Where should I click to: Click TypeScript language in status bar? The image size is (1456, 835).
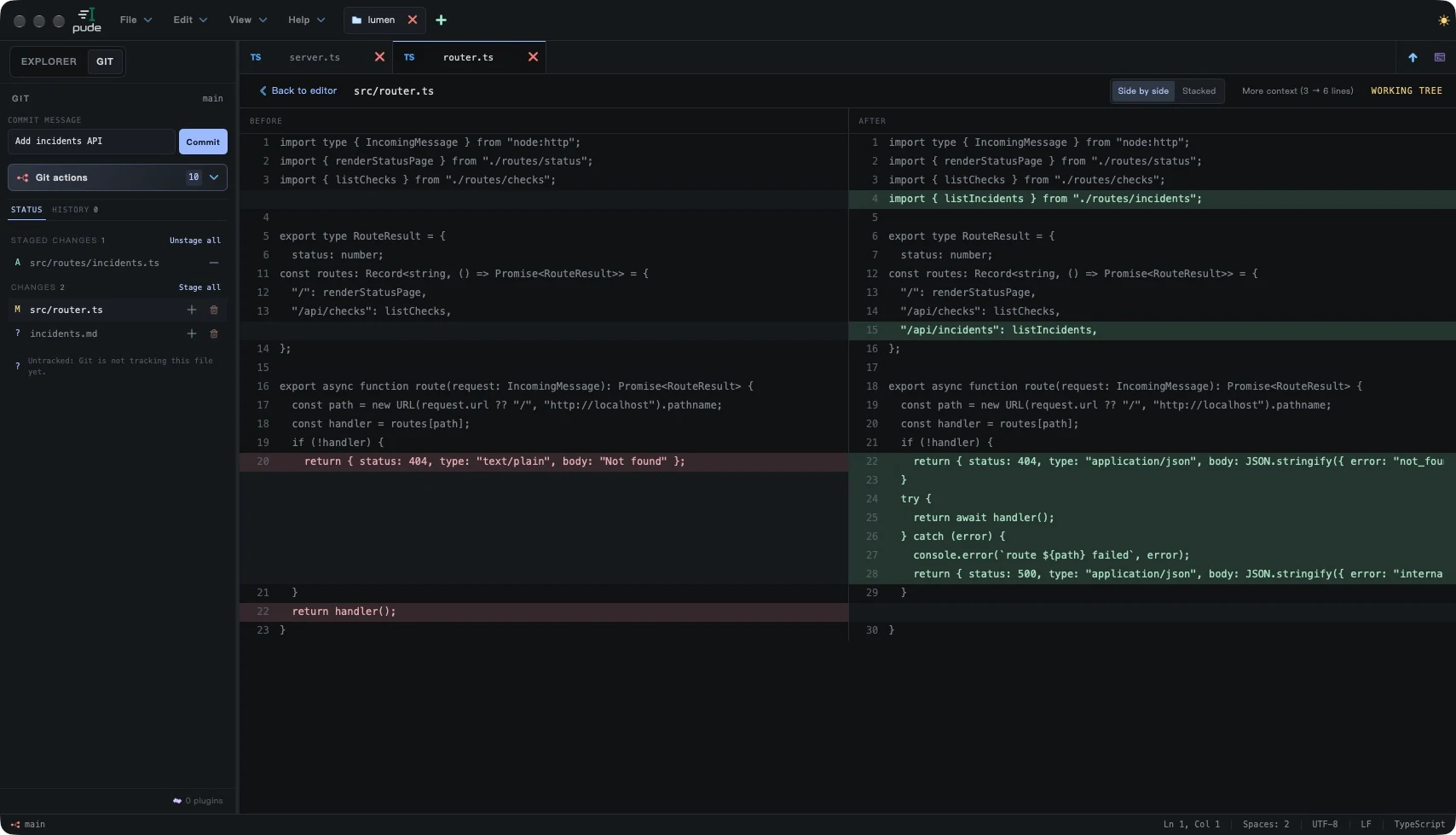tap(1419, 825)
